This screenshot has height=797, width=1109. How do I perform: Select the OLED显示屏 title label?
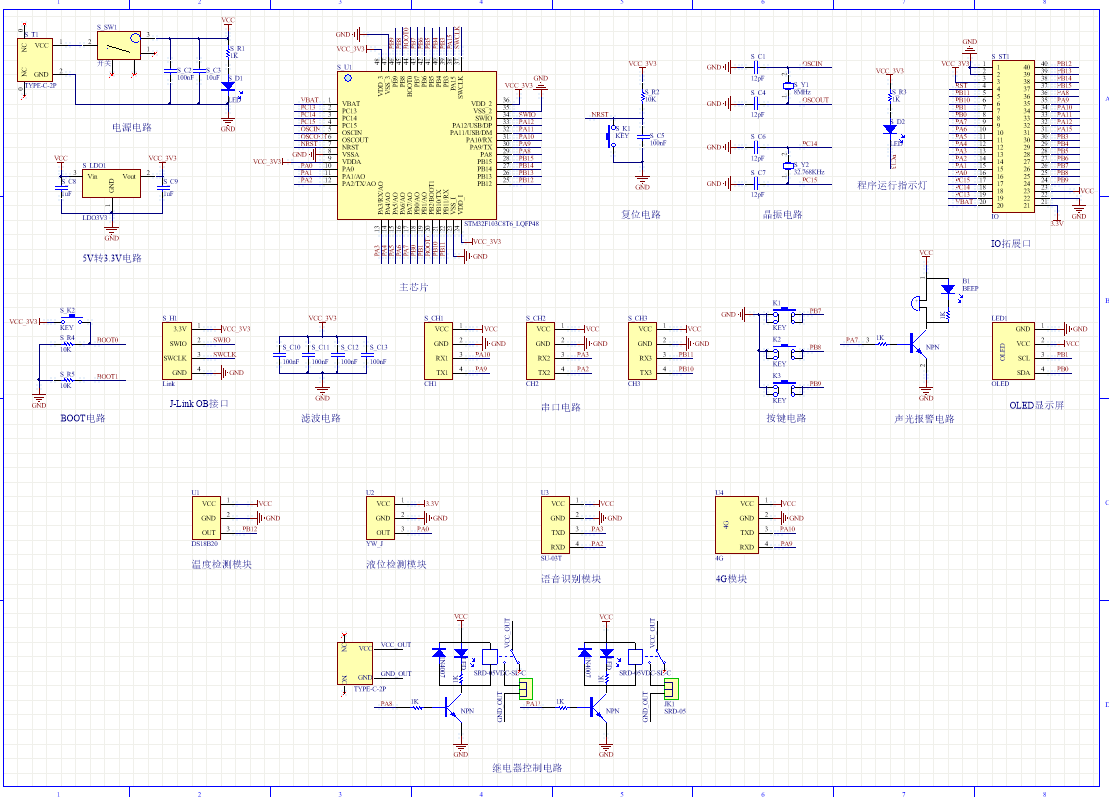pos(1037,405)
